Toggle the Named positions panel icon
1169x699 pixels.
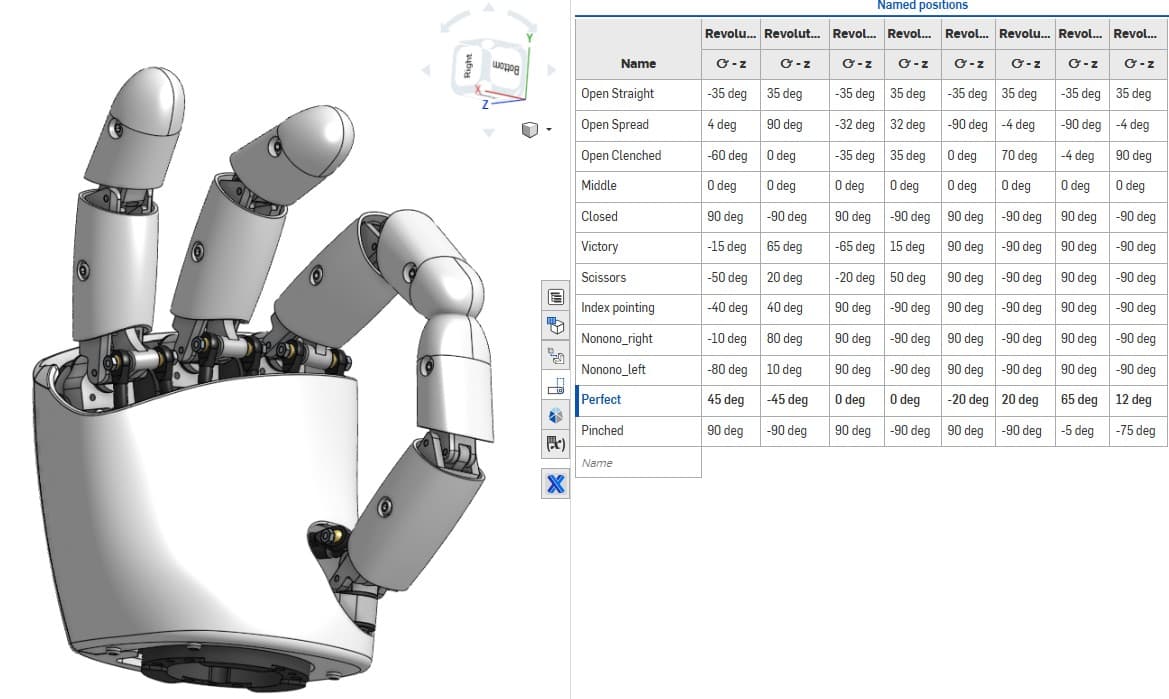[x=555, y=385]
